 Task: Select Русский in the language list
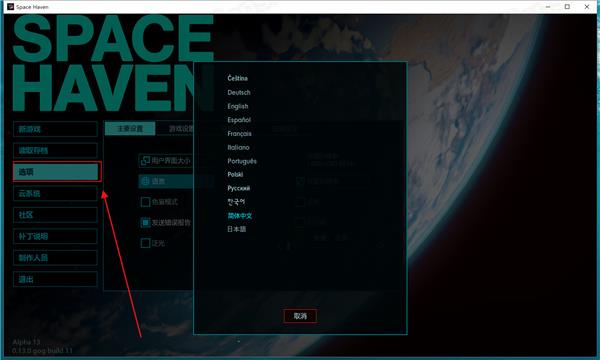click(238, 188)
